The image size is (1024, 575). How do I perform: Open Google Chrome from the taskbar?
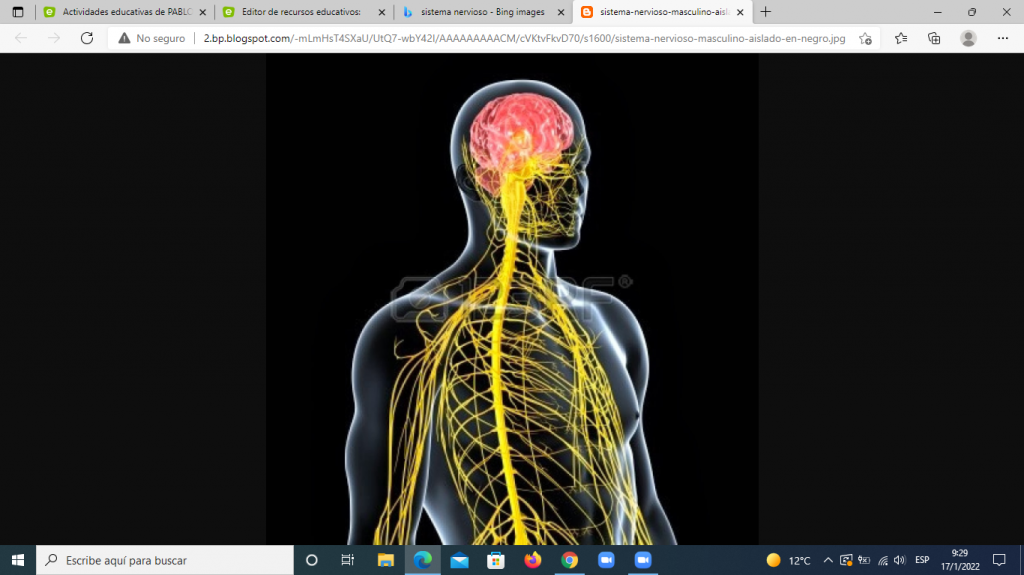pos(569,560)
